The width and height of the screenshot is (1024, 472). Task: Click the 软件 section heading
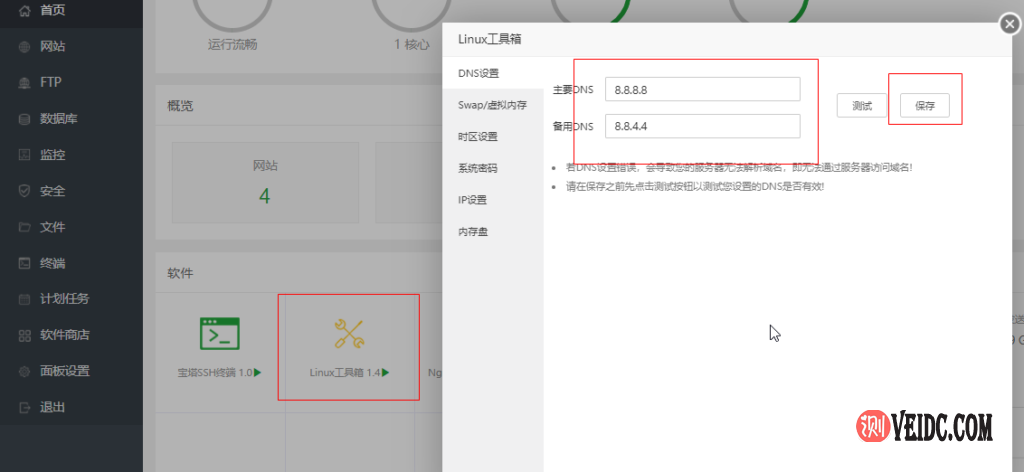click(x=180, y=274)
